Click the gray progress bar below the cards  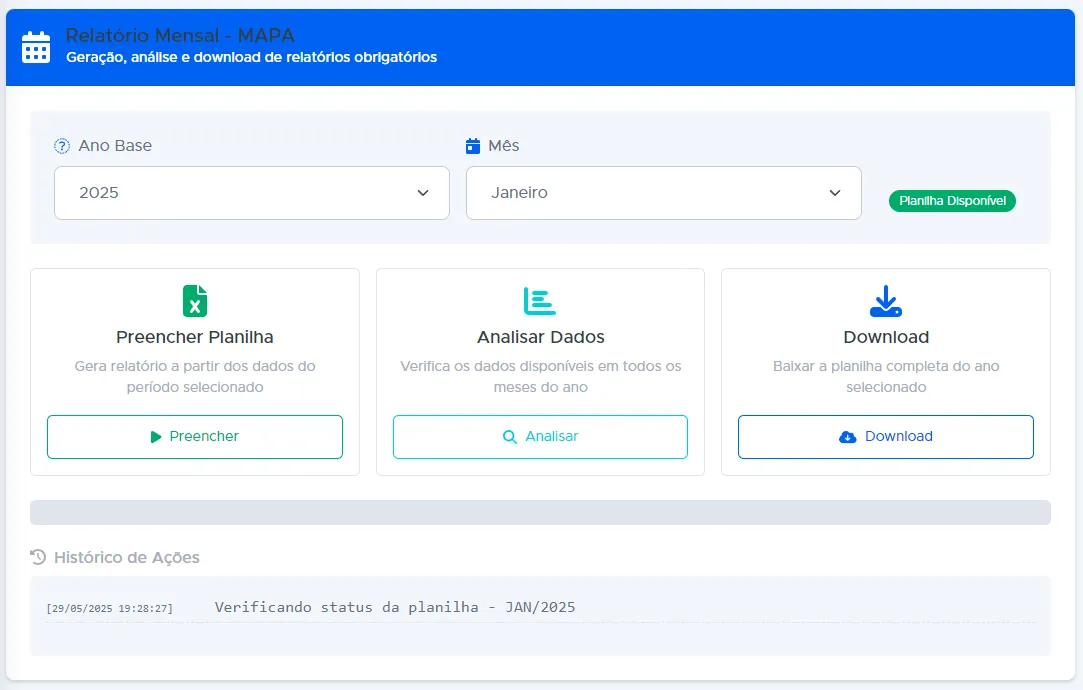click(540, 512)
